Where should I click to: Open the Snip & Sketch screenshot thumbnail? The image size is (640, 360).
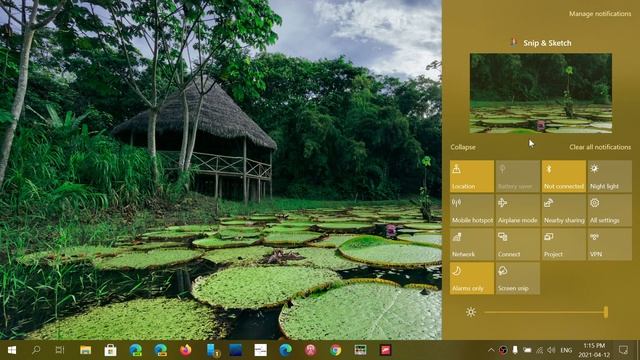click(x=541, y=93)
